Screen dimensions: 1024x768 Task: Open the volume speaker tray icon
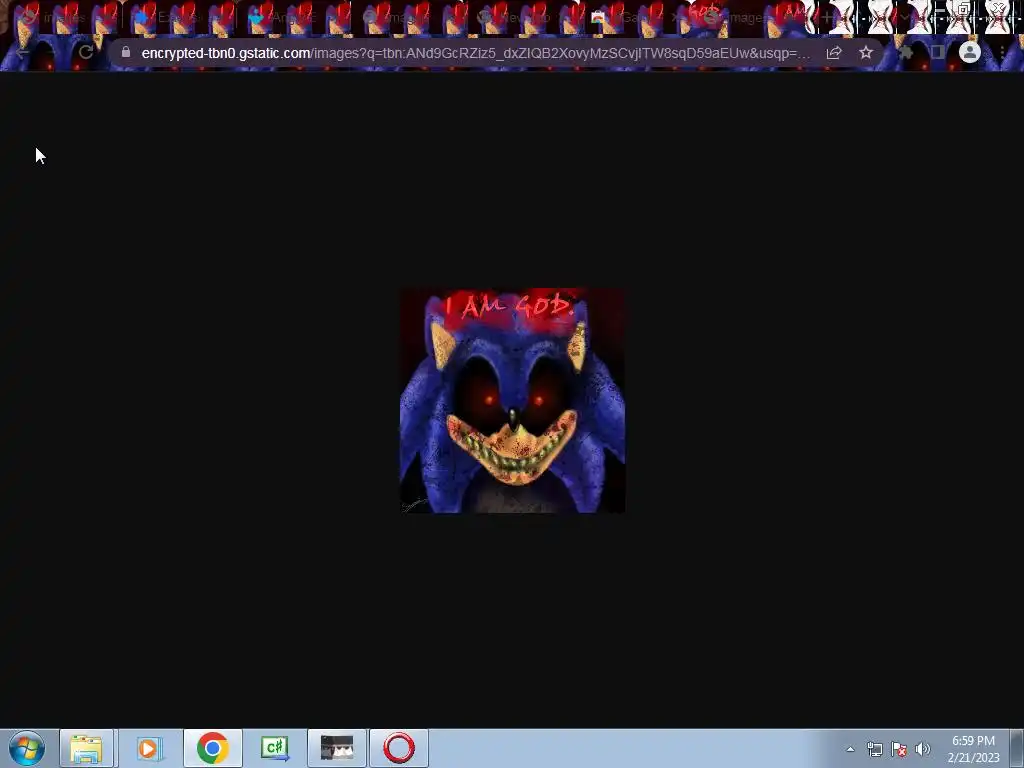pyautogui.click(x=922, y=749)
